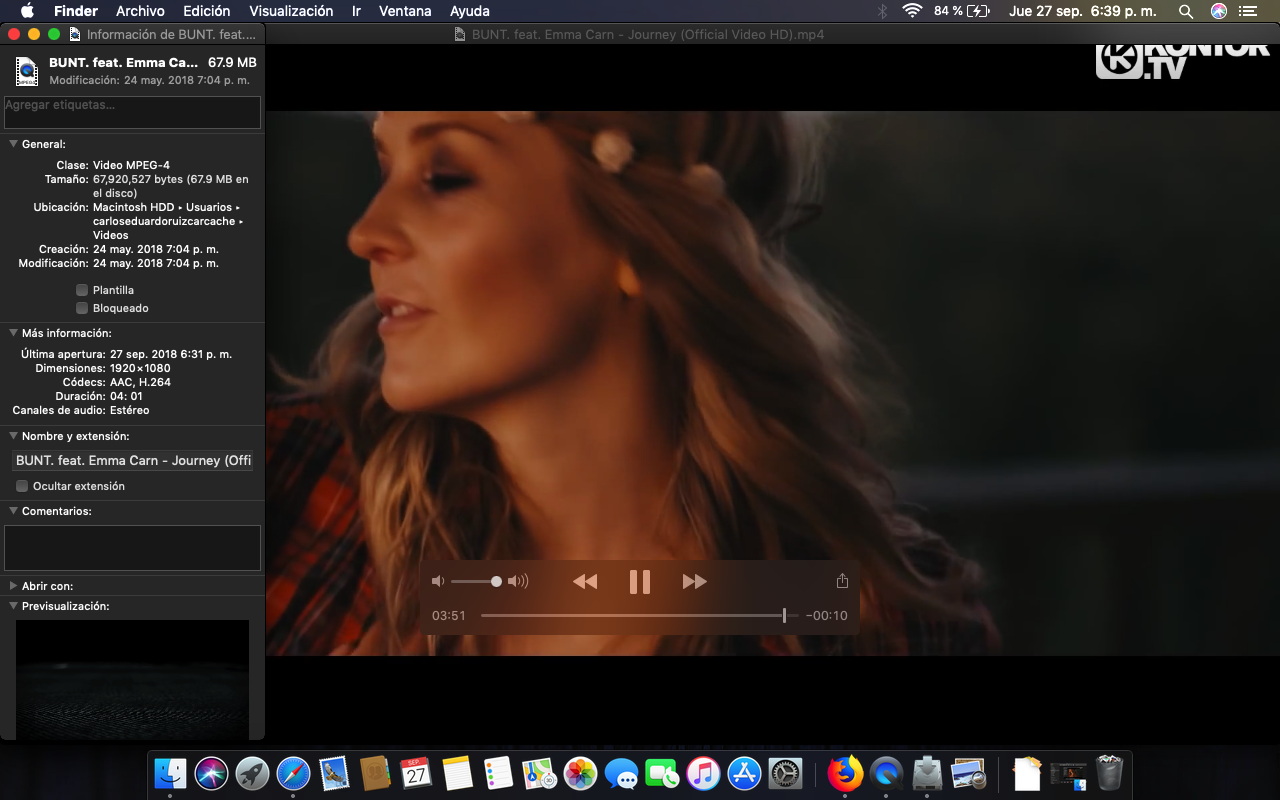This screenshot has height=800, width=1280.
Task: Click the playback progress bar playhead
Action: click(x=784, y=615)
